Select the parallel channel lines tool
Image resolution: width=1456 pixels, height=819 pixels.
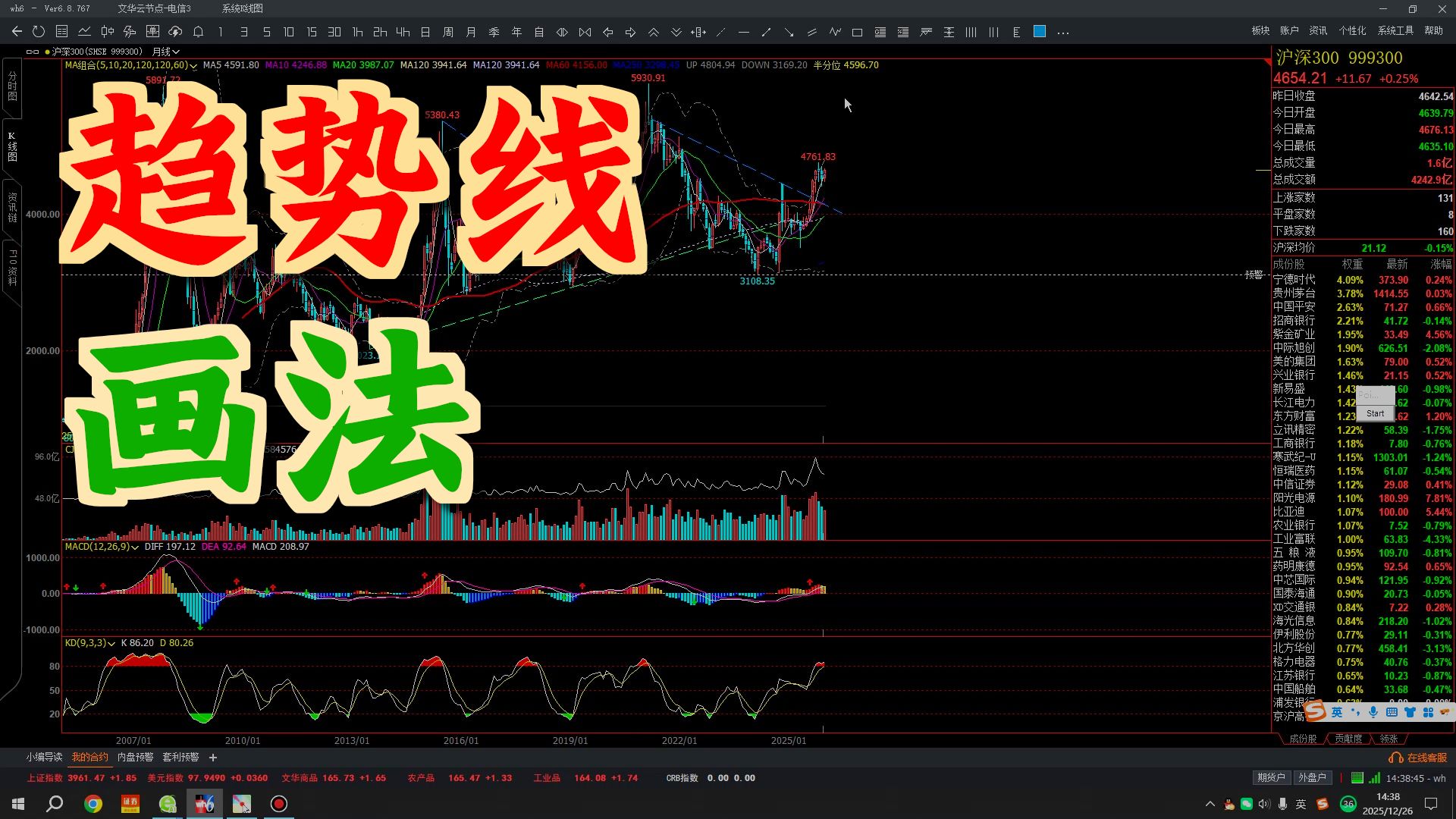tap(811, 32)
